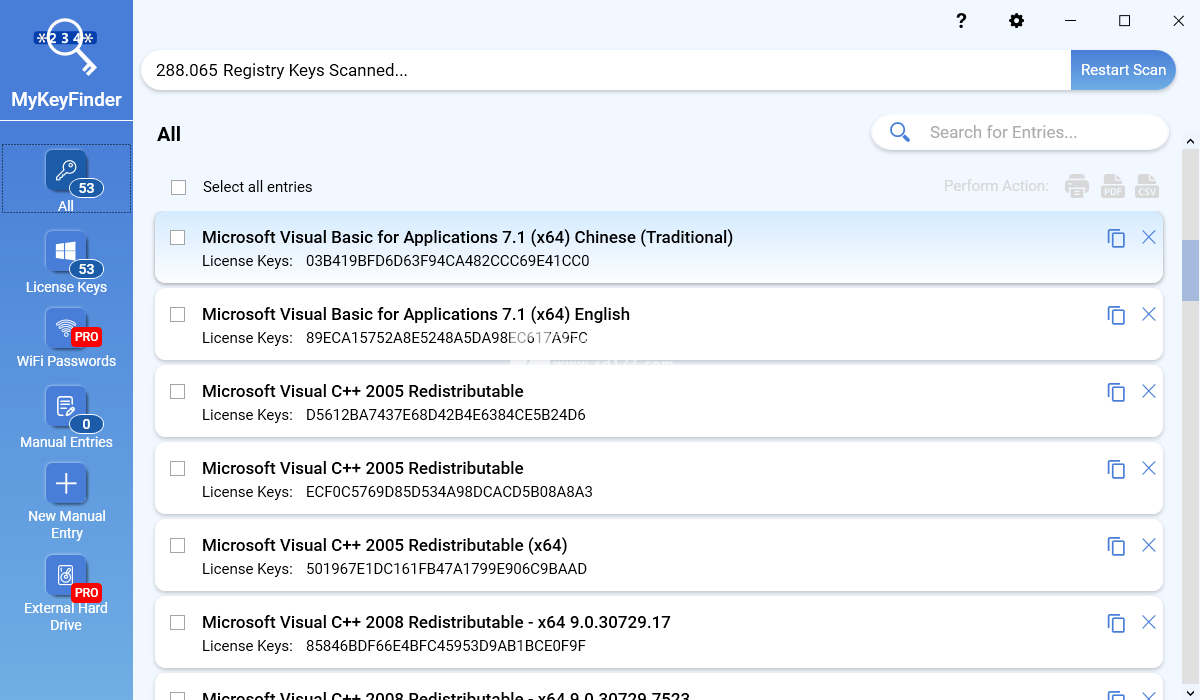Check the Visual C++ 2008 x64 9.0.30729.17 entry
Viewport: 1200px width, 700px height.
tap(178, 622)
